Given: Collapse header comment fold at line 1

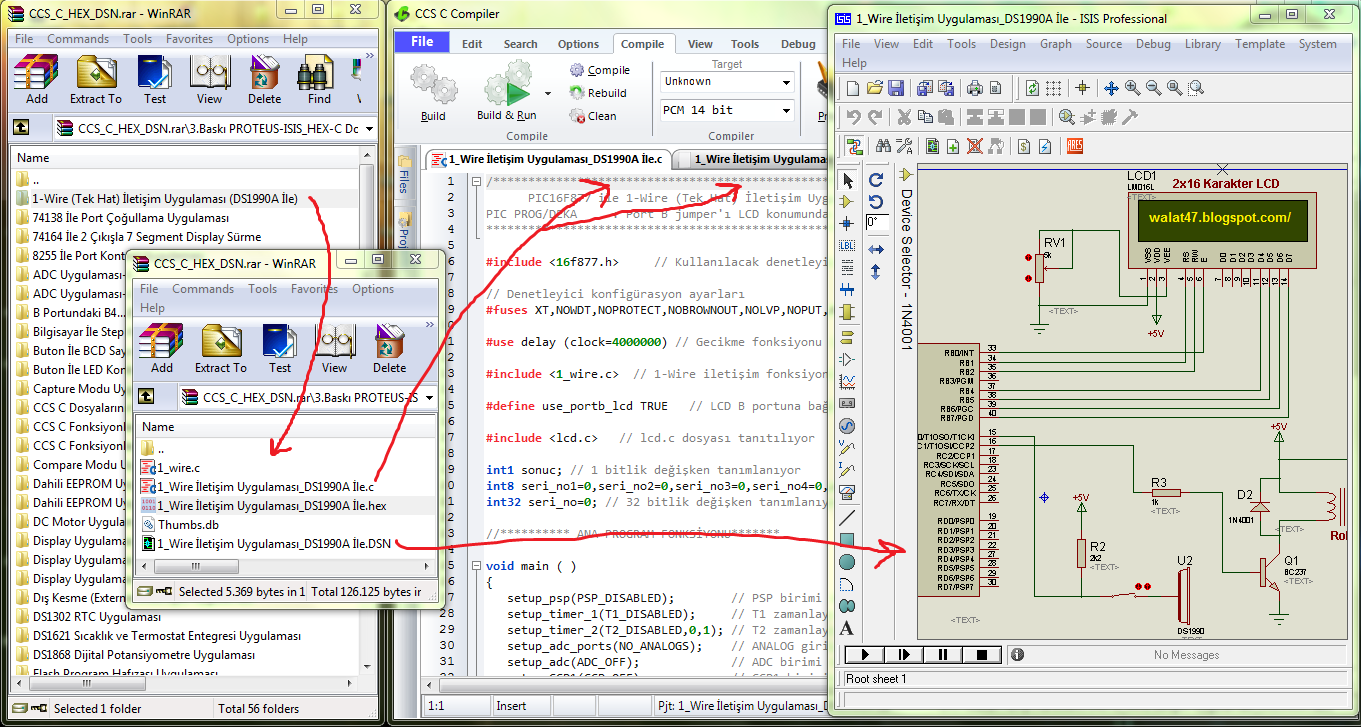Looking at the screenshot, I should pyautogui.click(x=476, y=181).
